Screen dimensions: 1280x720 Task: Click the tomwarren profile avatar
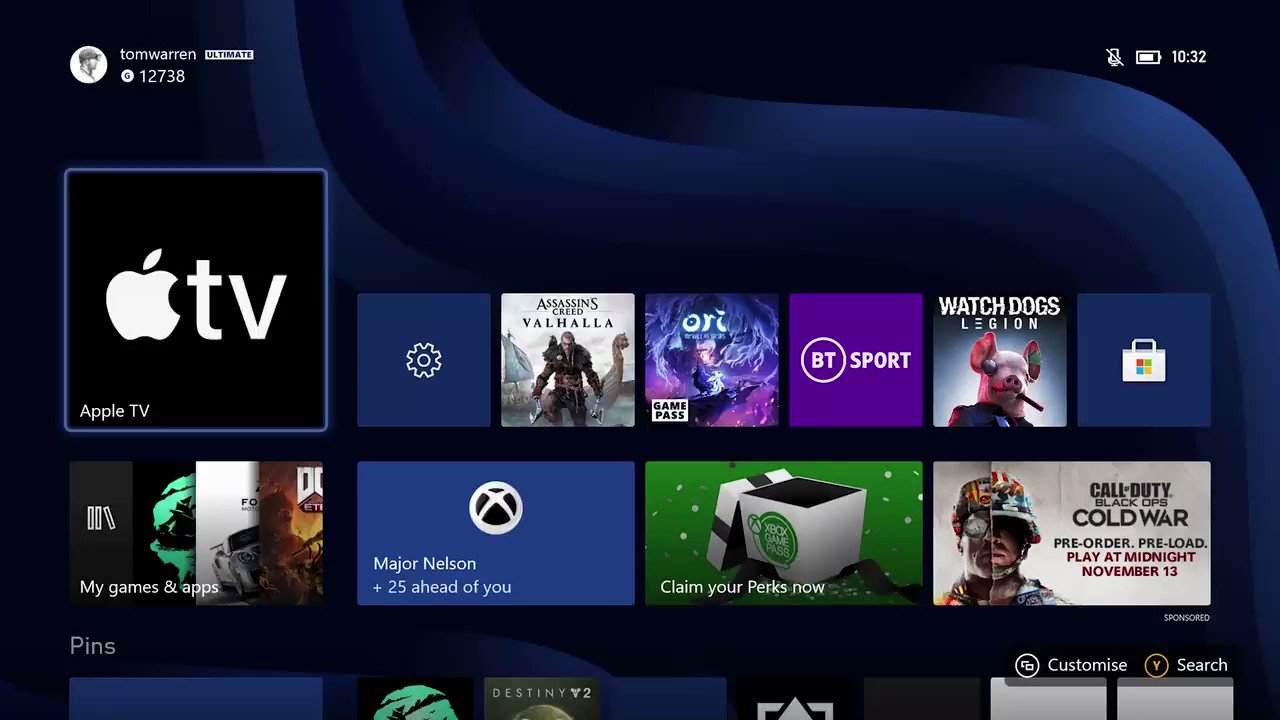coord(88,65)
